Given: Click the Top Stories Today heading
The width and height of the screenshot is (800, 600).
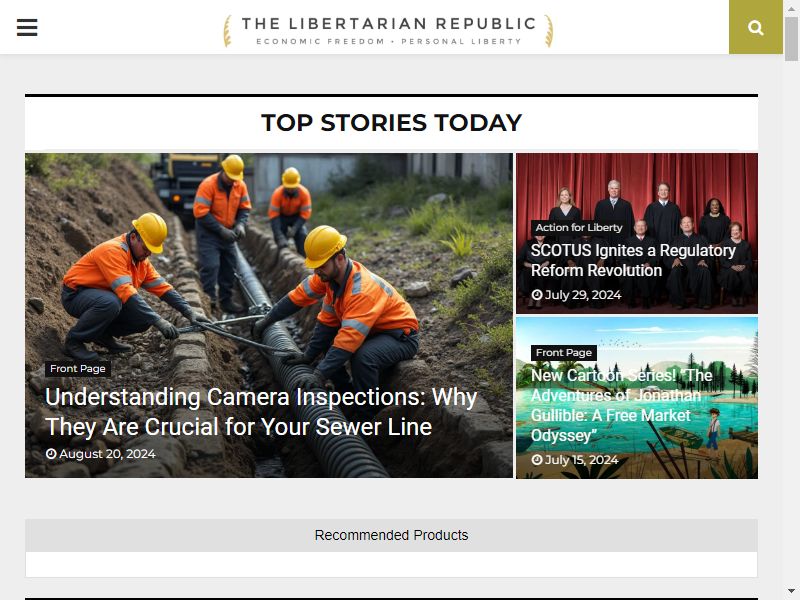Looking at the screenshot, I should point(391,122).
